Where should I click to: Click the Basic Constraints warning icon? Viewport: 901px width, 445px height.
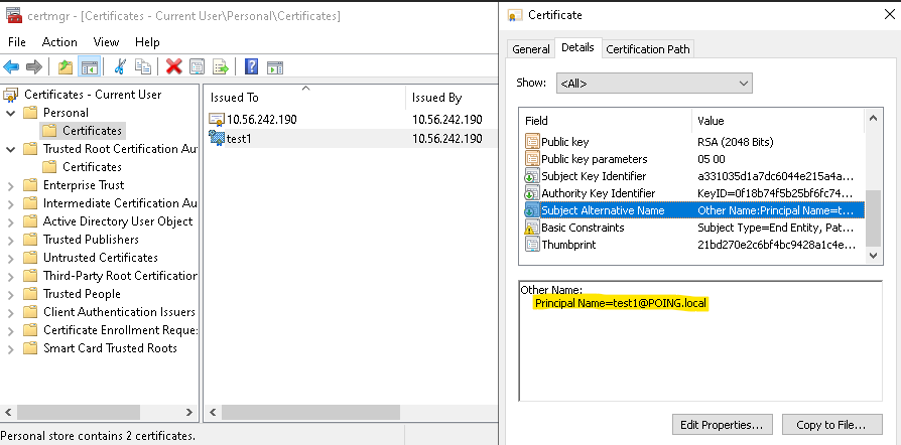coord(532,228)
